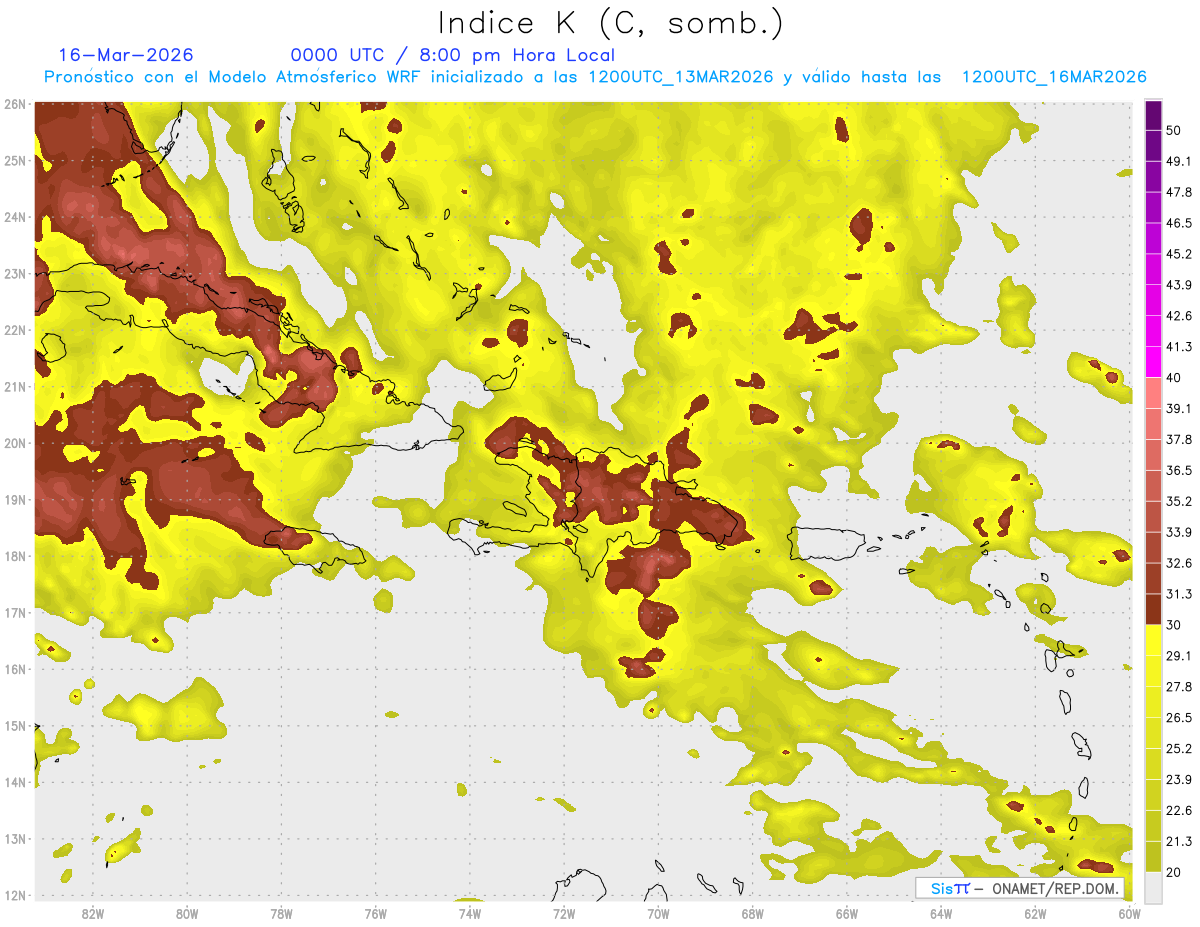Click the '66W' longitude label
Viewport: 1200px width, 927px height.
[x=847, y=913]
